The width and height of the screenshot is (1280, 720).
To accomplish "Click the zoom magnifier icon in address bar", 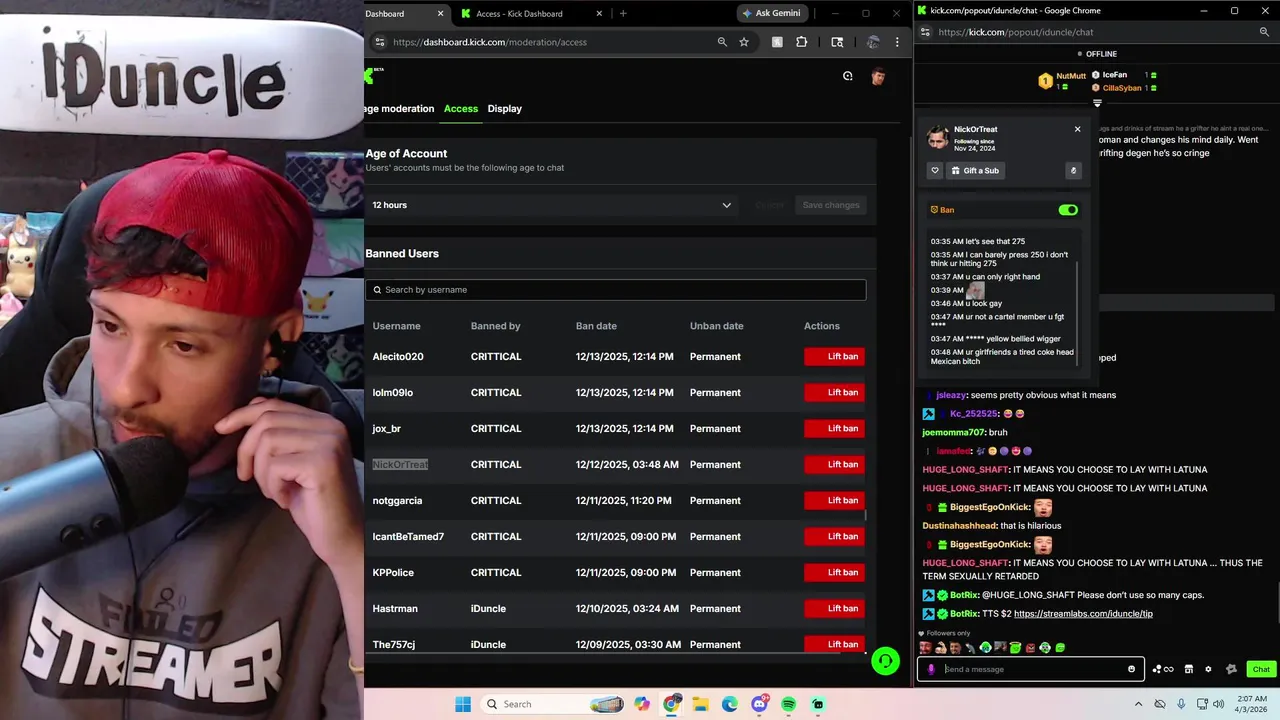I will [x=722, y=42].
